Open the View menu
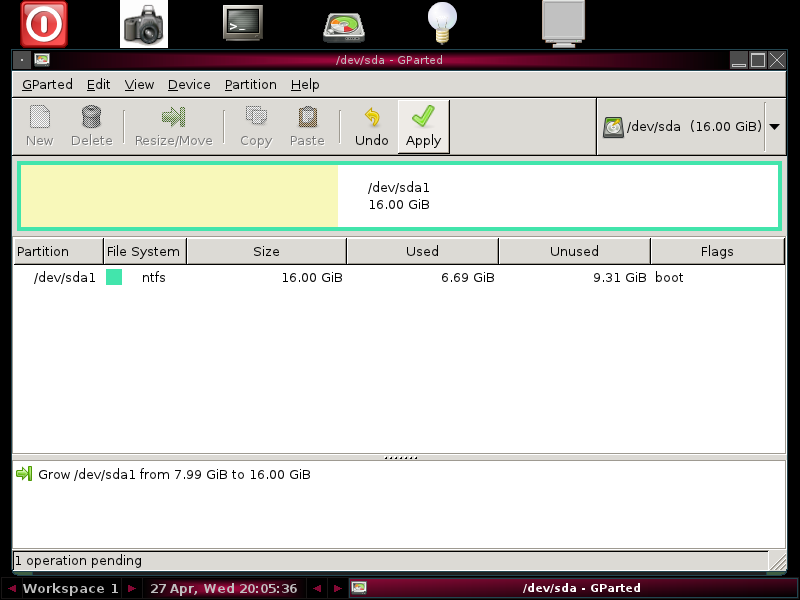 pos(139,85)
